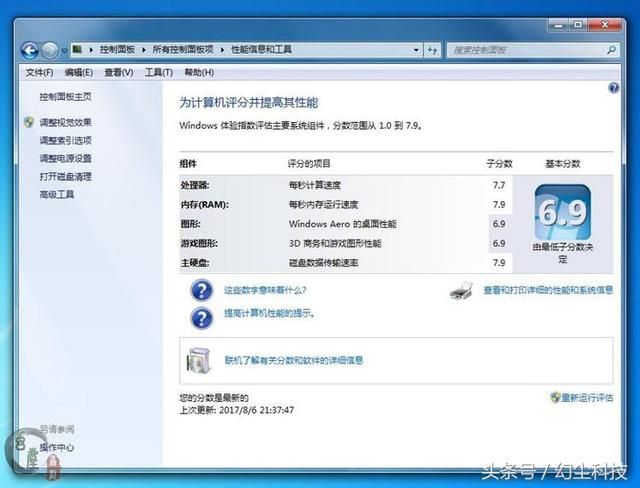640x488 pixels.
Task: Click the 基本分数 column header
Action: [562, 164]
